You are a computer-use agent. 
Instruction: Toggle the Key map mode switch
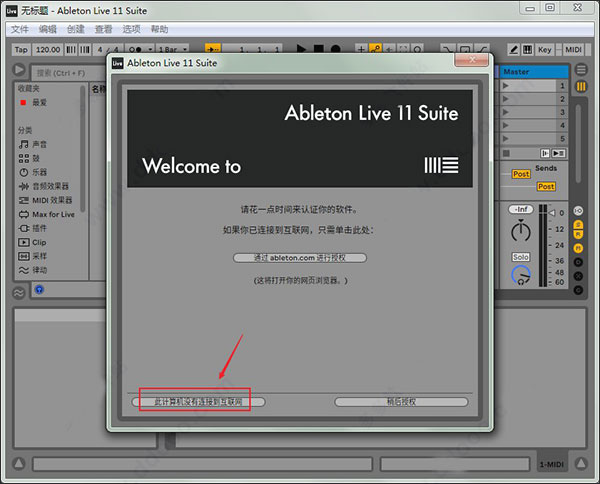(x=544, y=49)
